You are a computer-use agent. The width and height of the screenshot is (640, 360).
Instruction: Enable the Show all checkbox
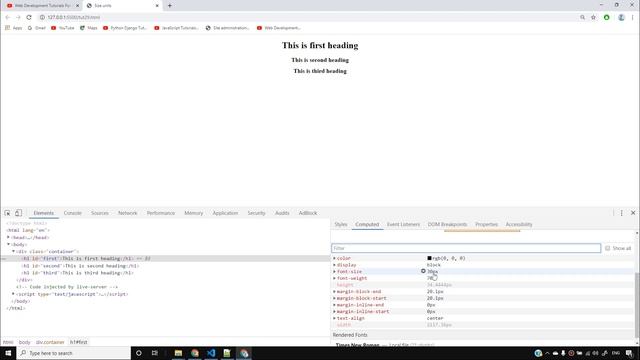607,248
